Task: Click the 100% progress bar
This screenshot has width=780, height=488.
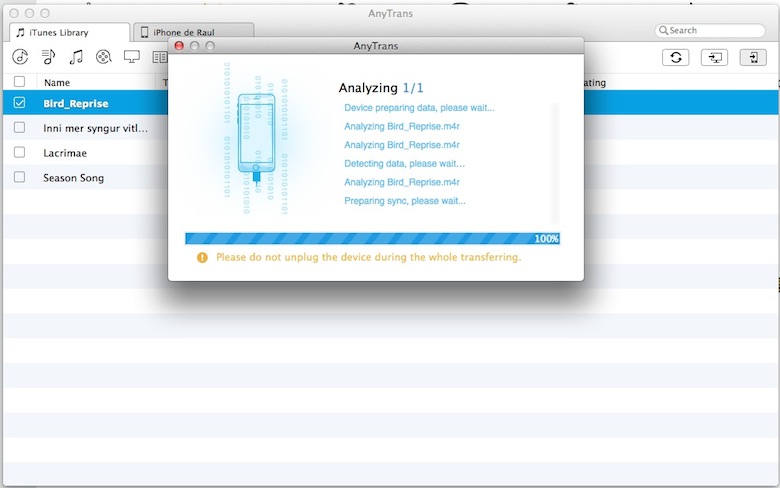Action: [x=372, y=238]
